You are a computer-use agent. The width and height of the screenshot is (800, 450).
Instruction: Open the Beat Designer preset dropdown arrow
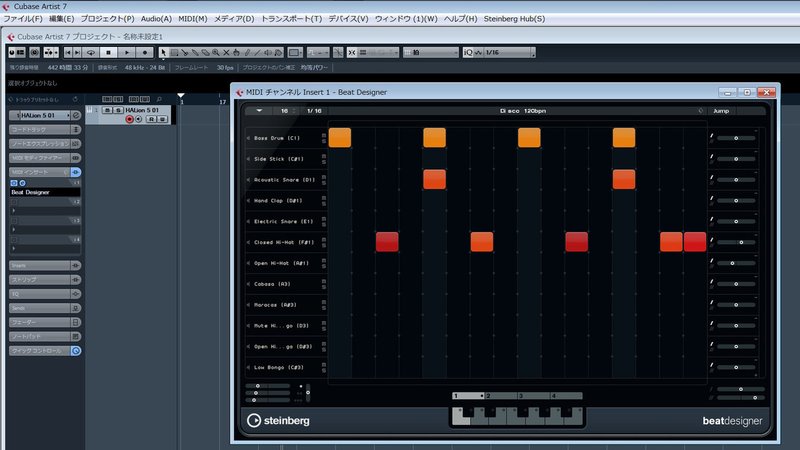259,111
